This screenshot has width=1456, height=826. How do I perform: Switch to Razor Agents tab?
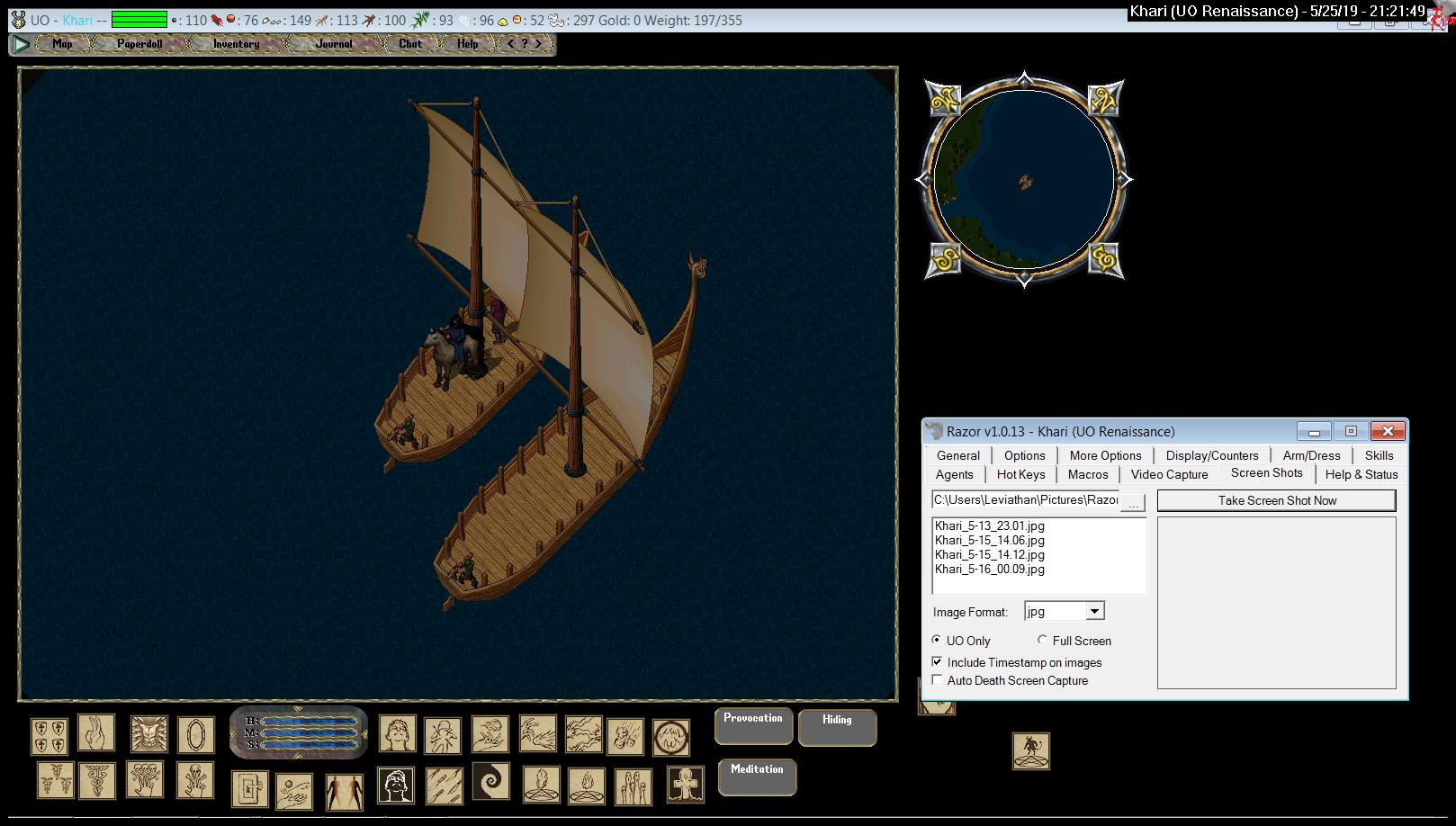pyautogui.click(x=955, y=474)
